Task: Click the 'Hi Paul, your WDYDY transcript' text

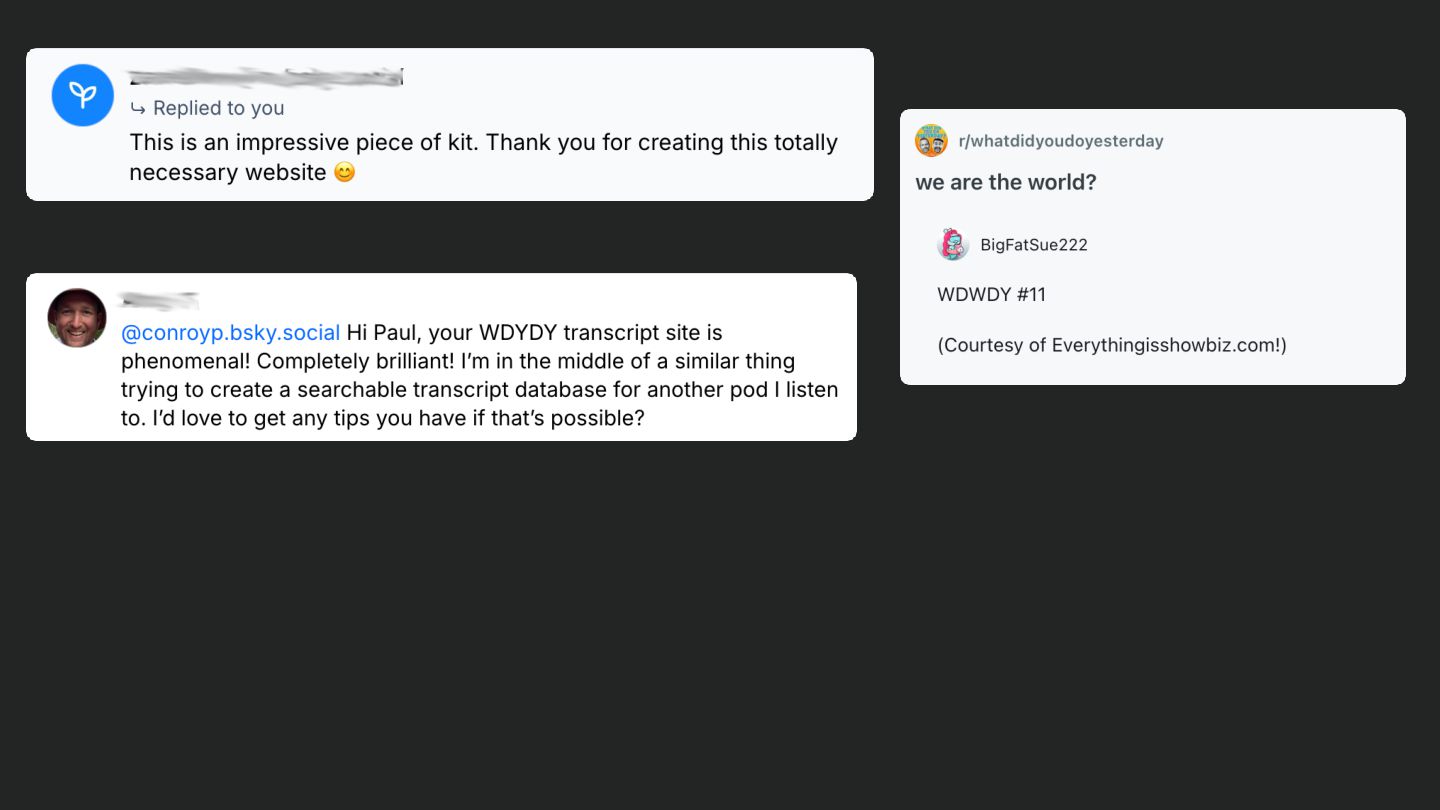Action: point(534,332)
